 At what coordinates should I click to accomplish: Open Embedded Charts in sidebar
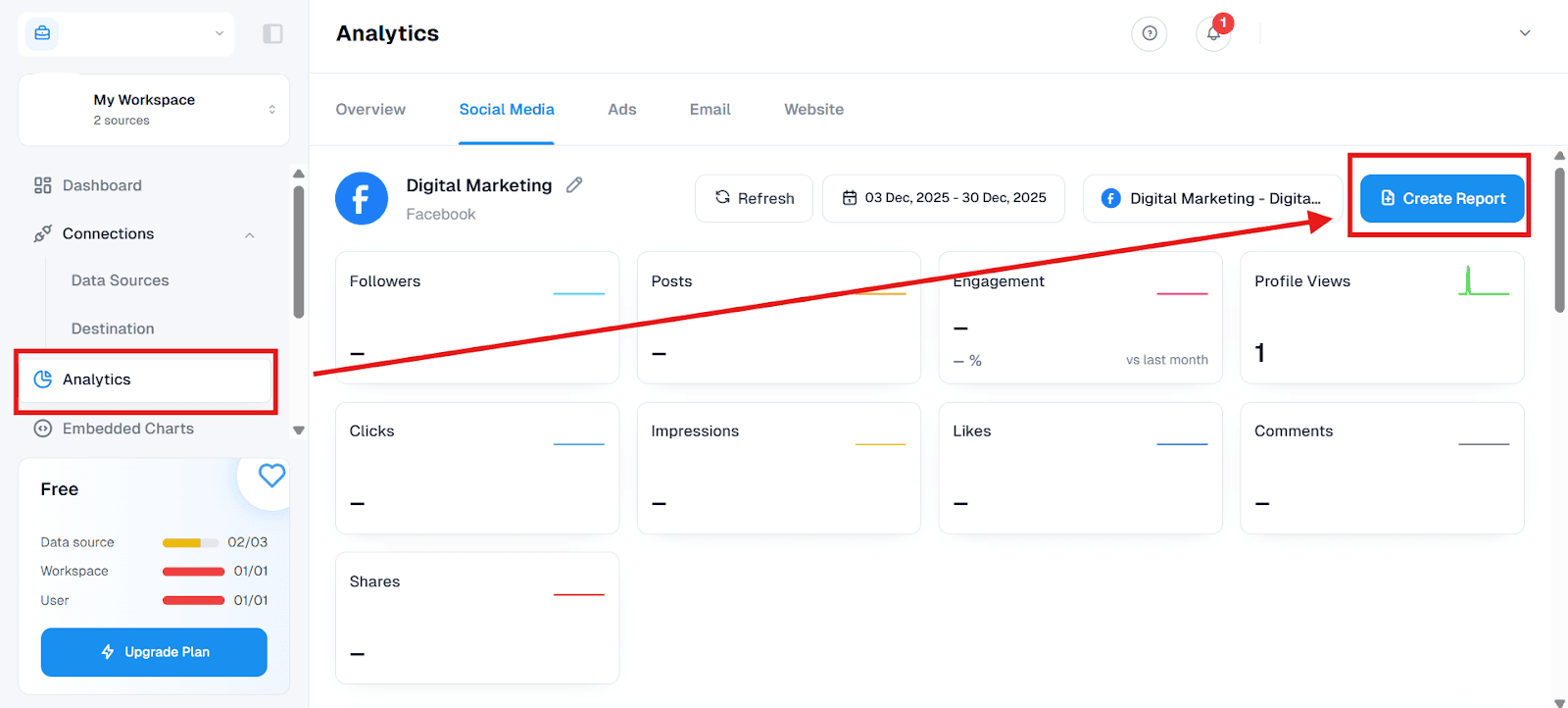(127, 429)
